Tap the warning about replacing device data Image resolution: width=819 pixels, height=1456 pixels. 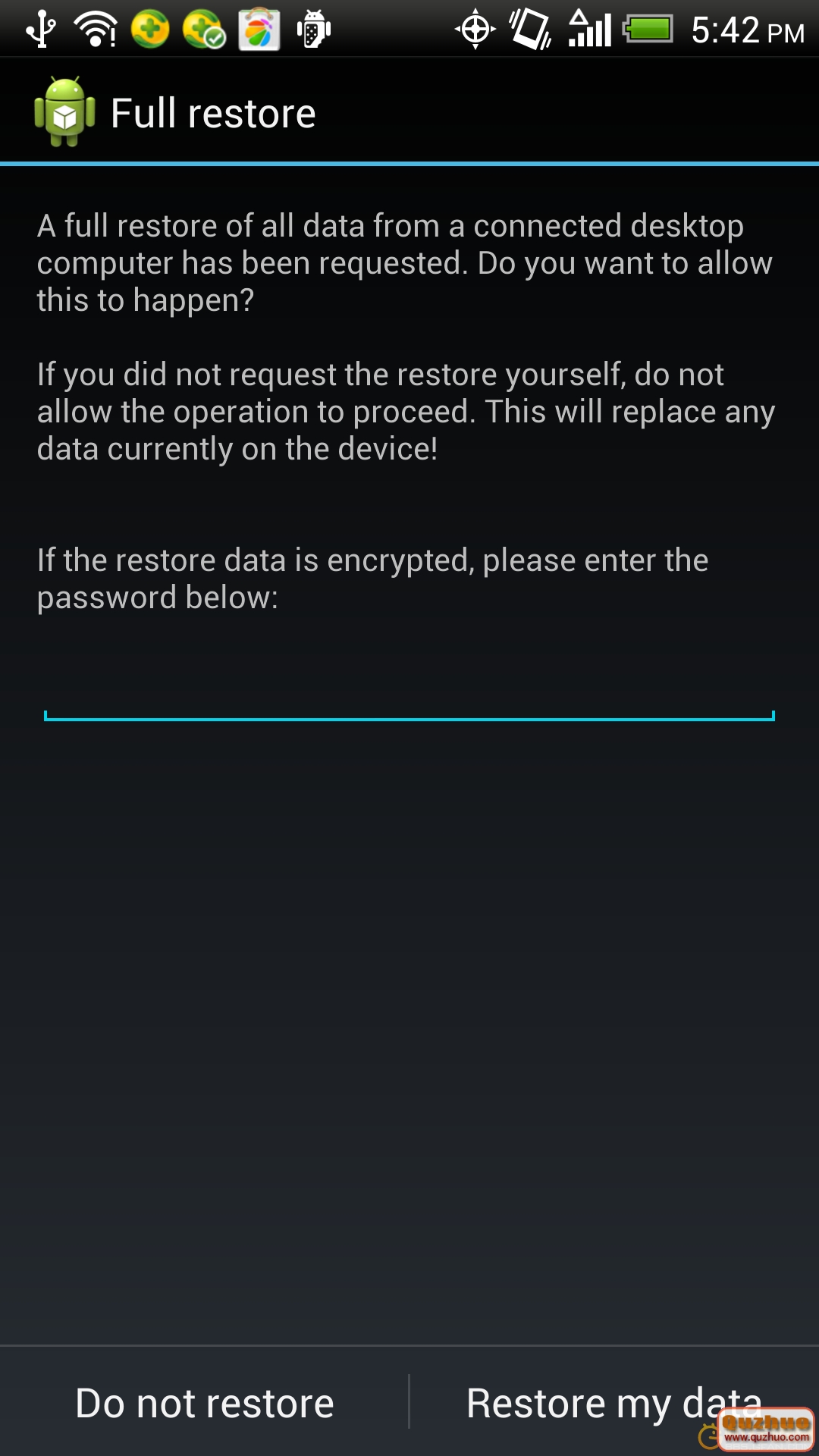click(406, 412)
